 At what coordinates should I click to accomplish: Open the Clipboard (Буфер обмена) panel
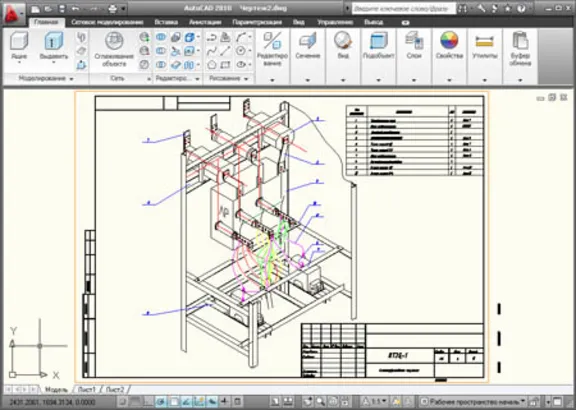520,40
